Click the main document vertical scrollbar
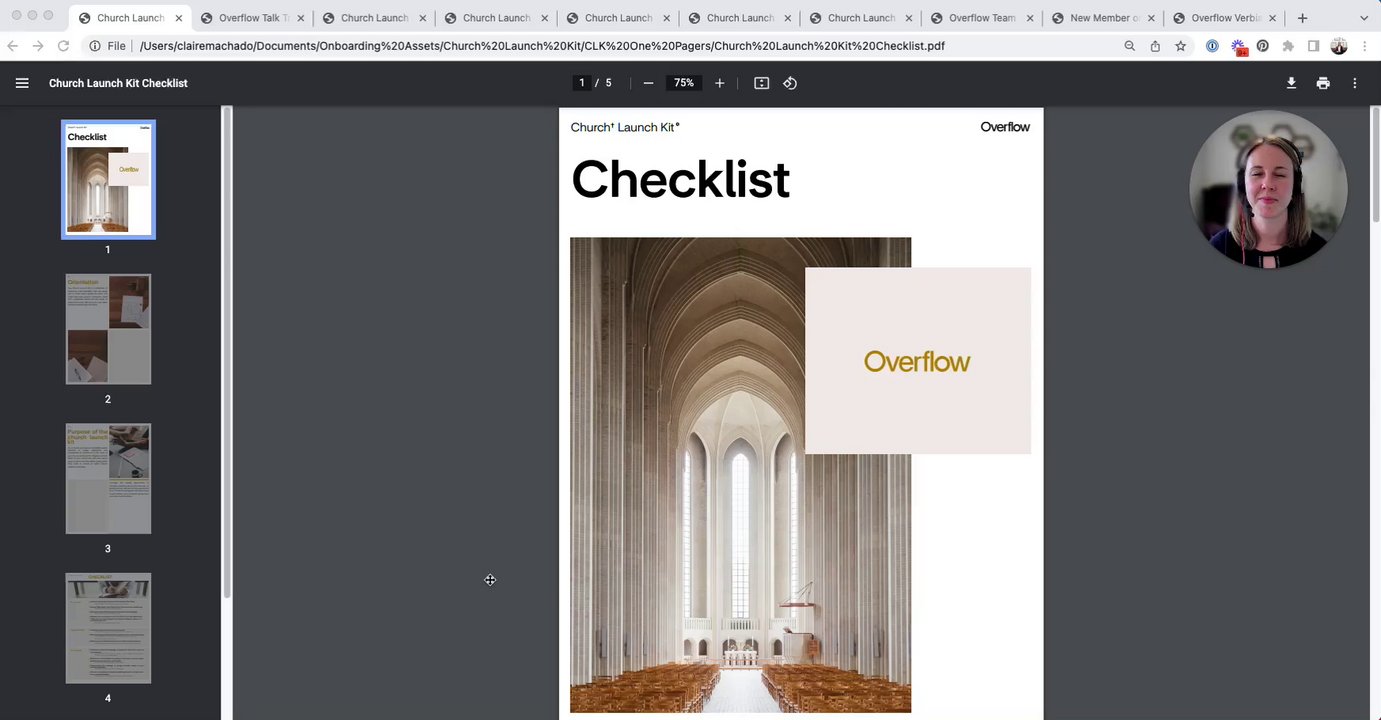 (x=1375, y=165)
